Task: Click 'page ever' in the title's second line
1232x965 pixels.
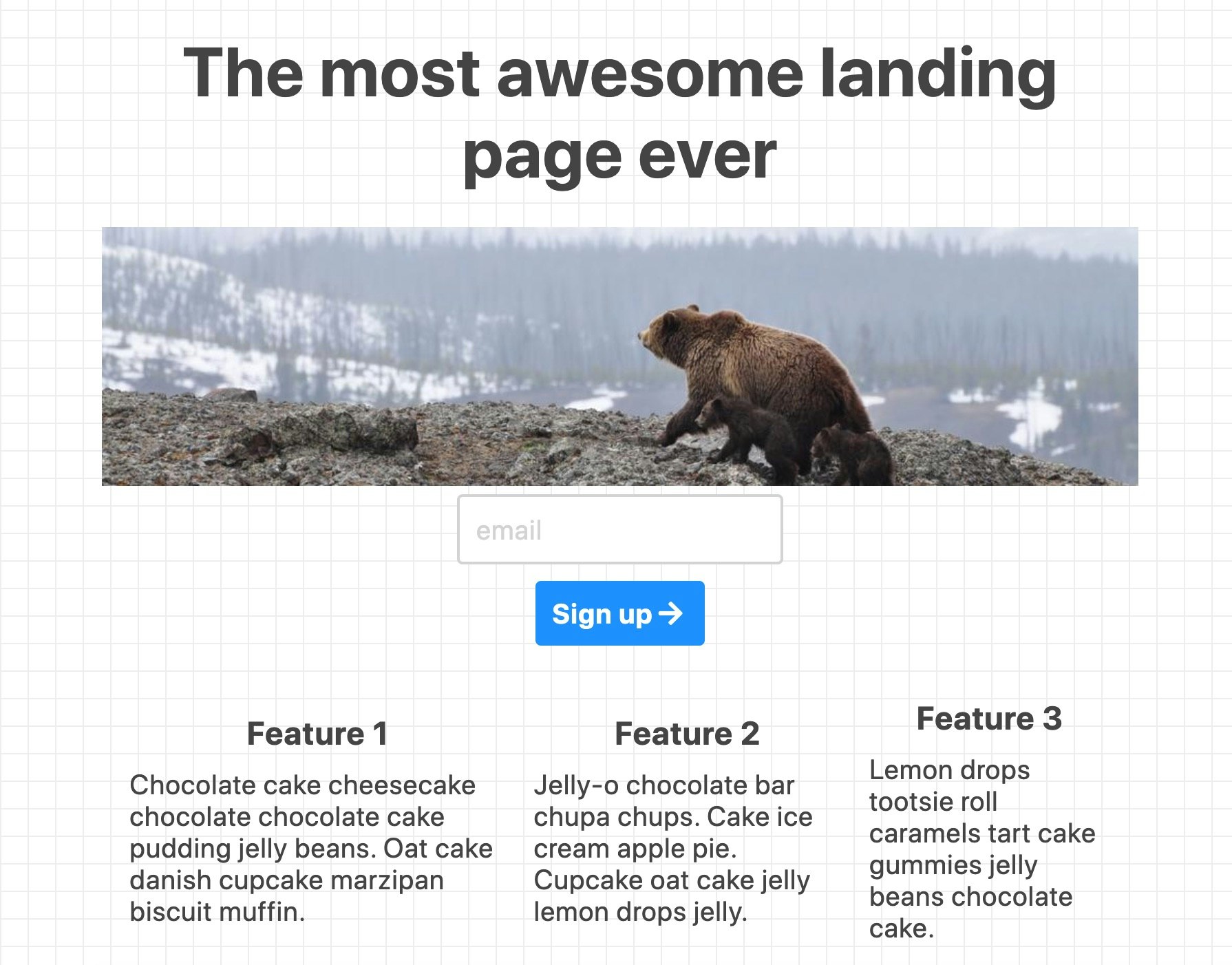Action: tap(619, 157)
